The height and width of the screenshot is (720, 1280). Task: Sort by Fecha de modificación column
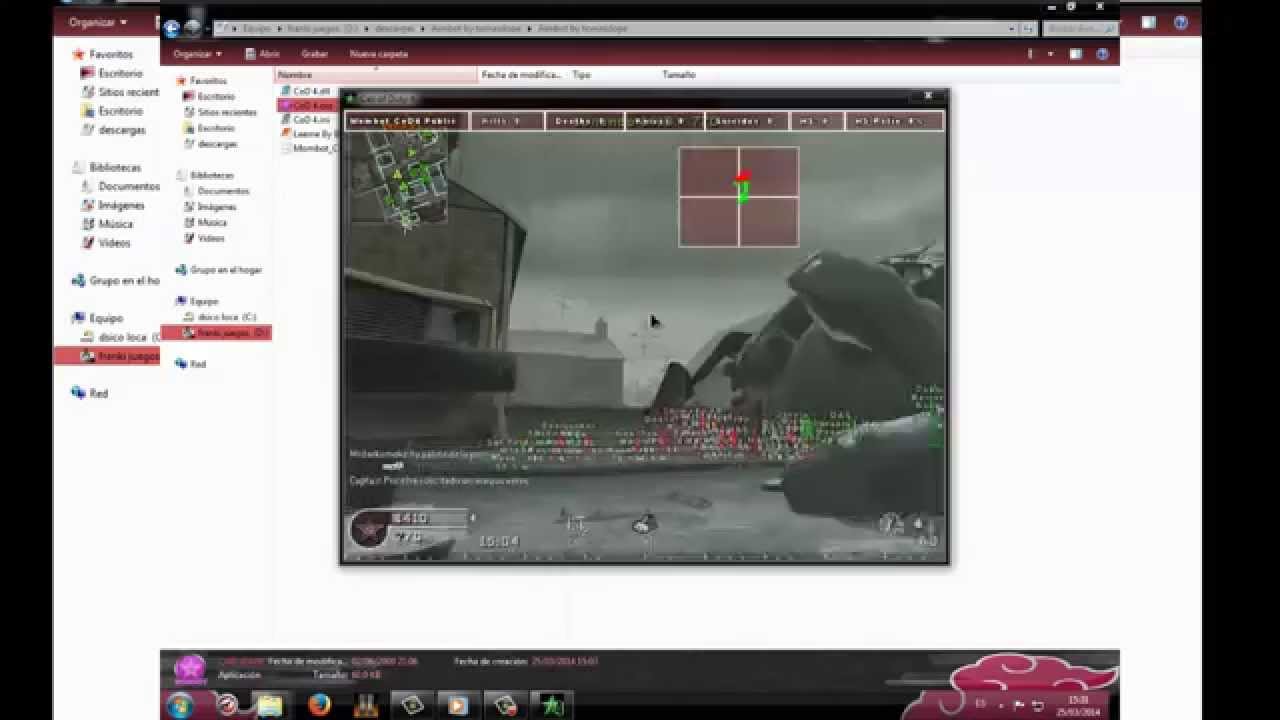pyautogui.click(x=521, y=75)
